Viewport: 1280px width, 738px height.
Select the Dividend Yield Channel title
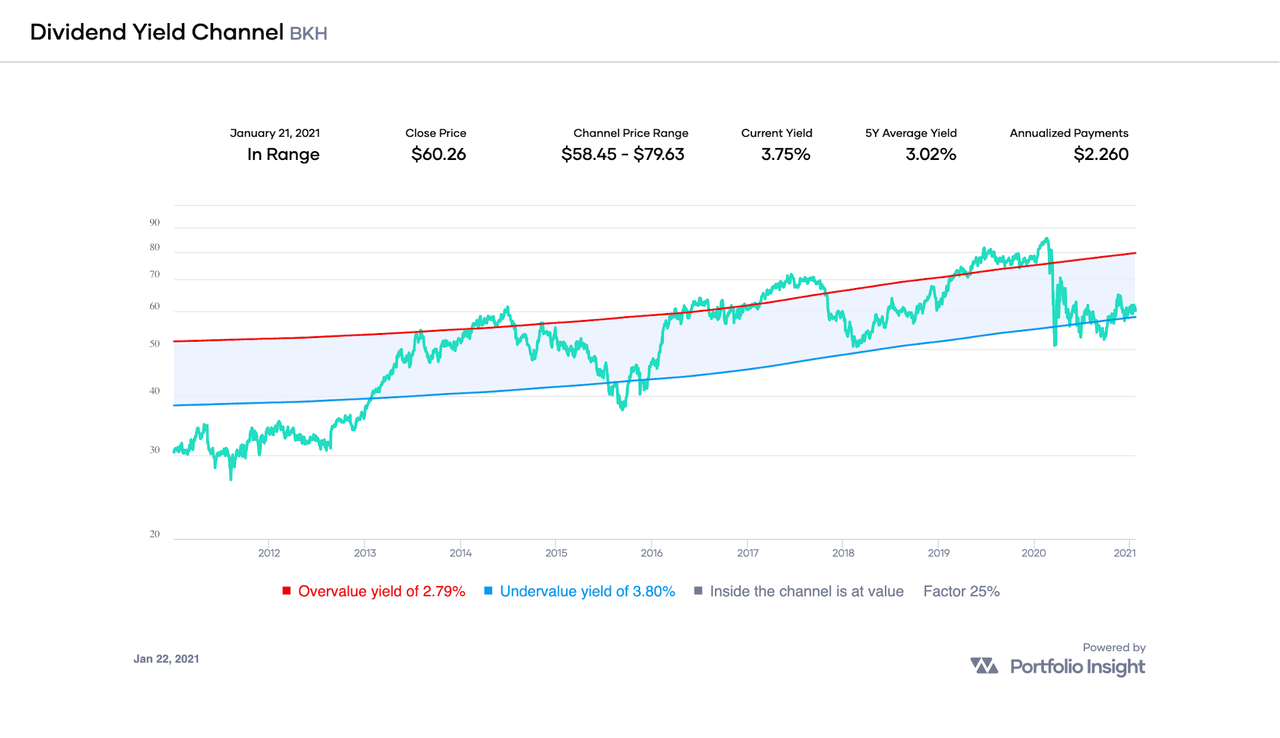point(156,31)
